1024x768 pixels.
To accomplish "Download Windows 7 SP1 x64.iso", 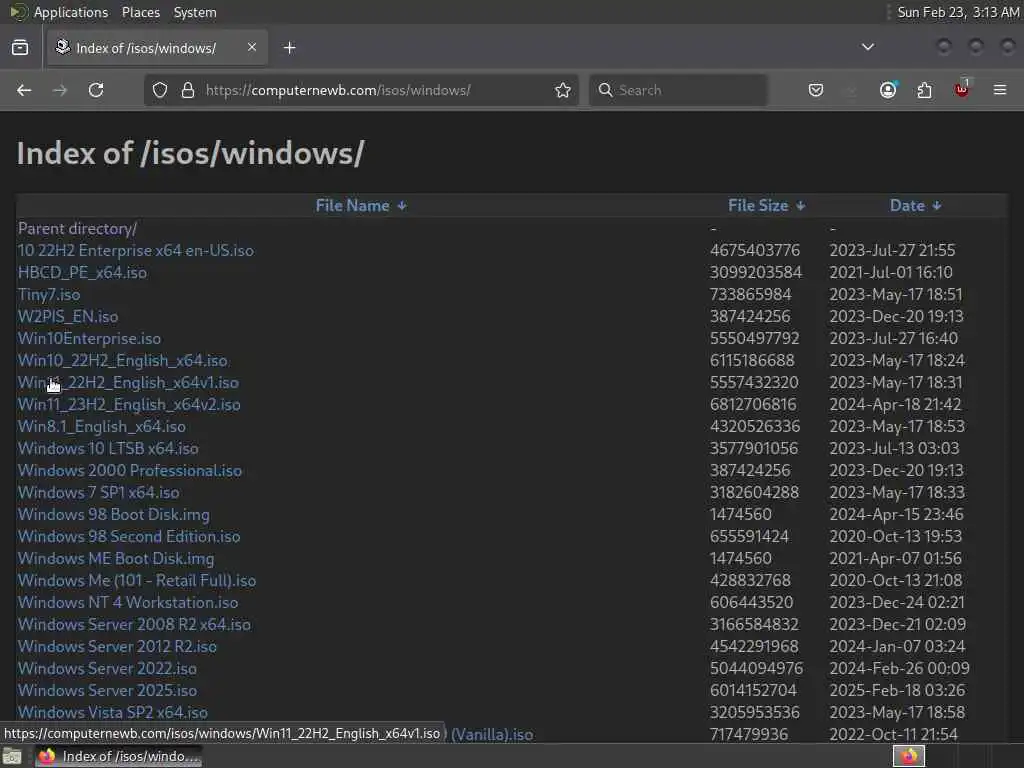I will [x=99, y=492].
